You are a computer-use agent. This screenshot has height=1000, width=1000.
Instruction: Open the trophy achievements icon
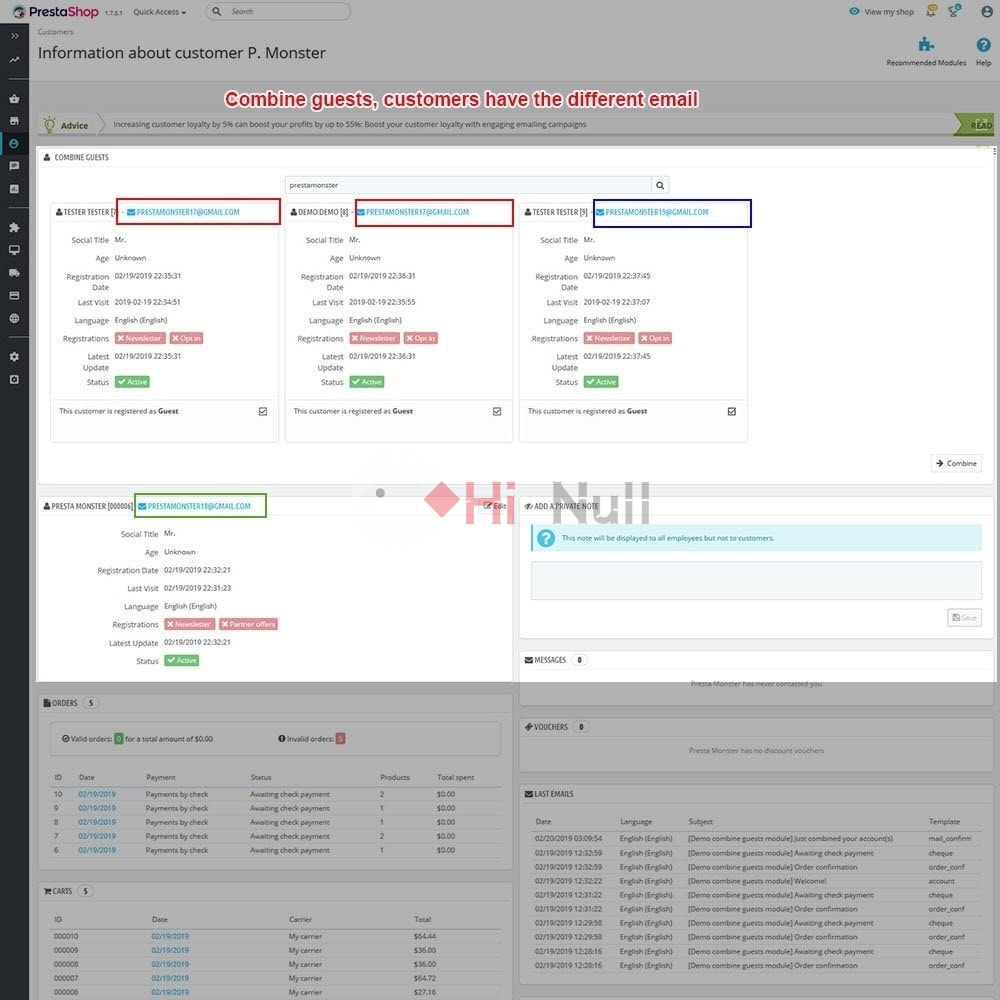[954, 11]
